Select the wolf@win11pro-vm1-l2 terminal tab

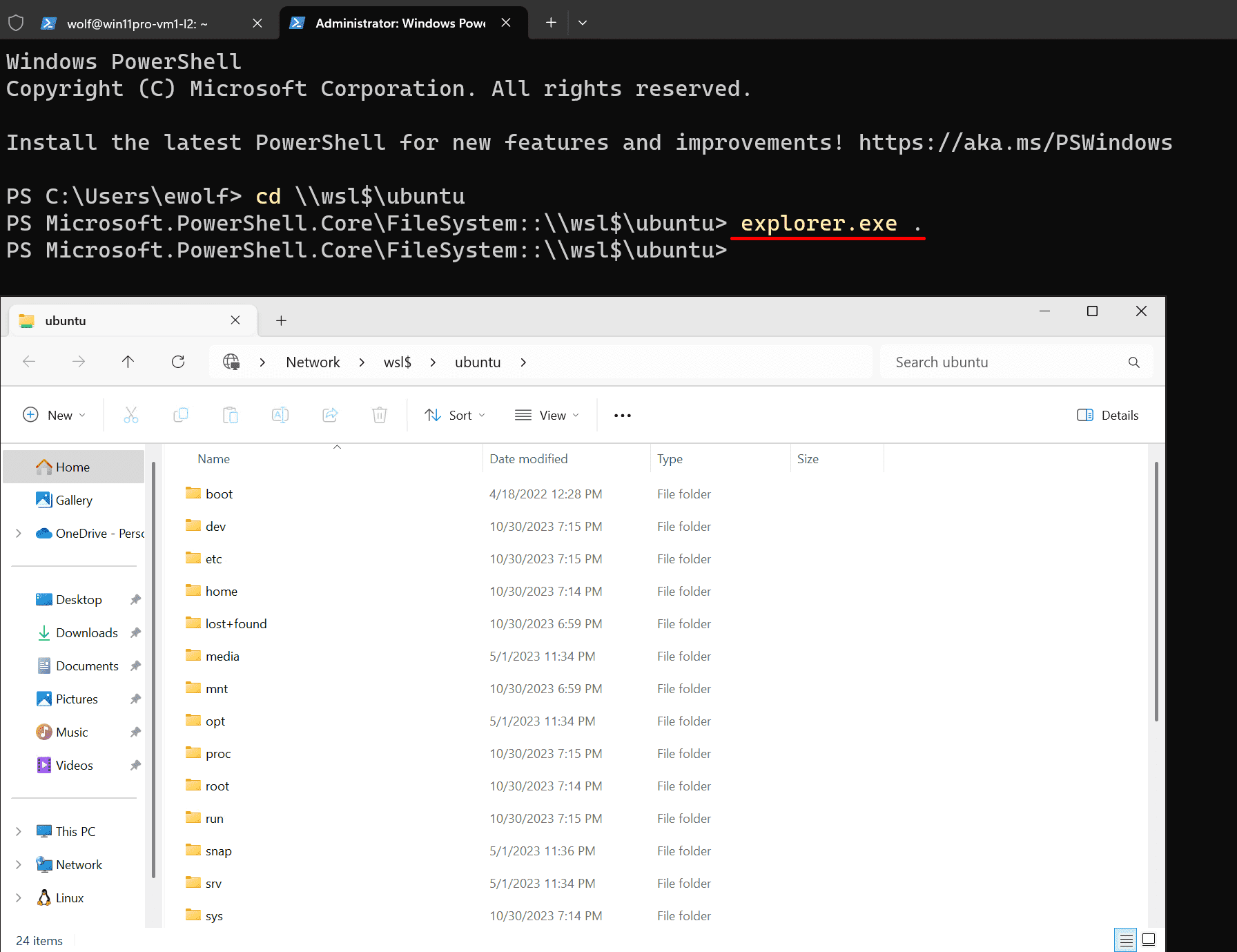137,23
